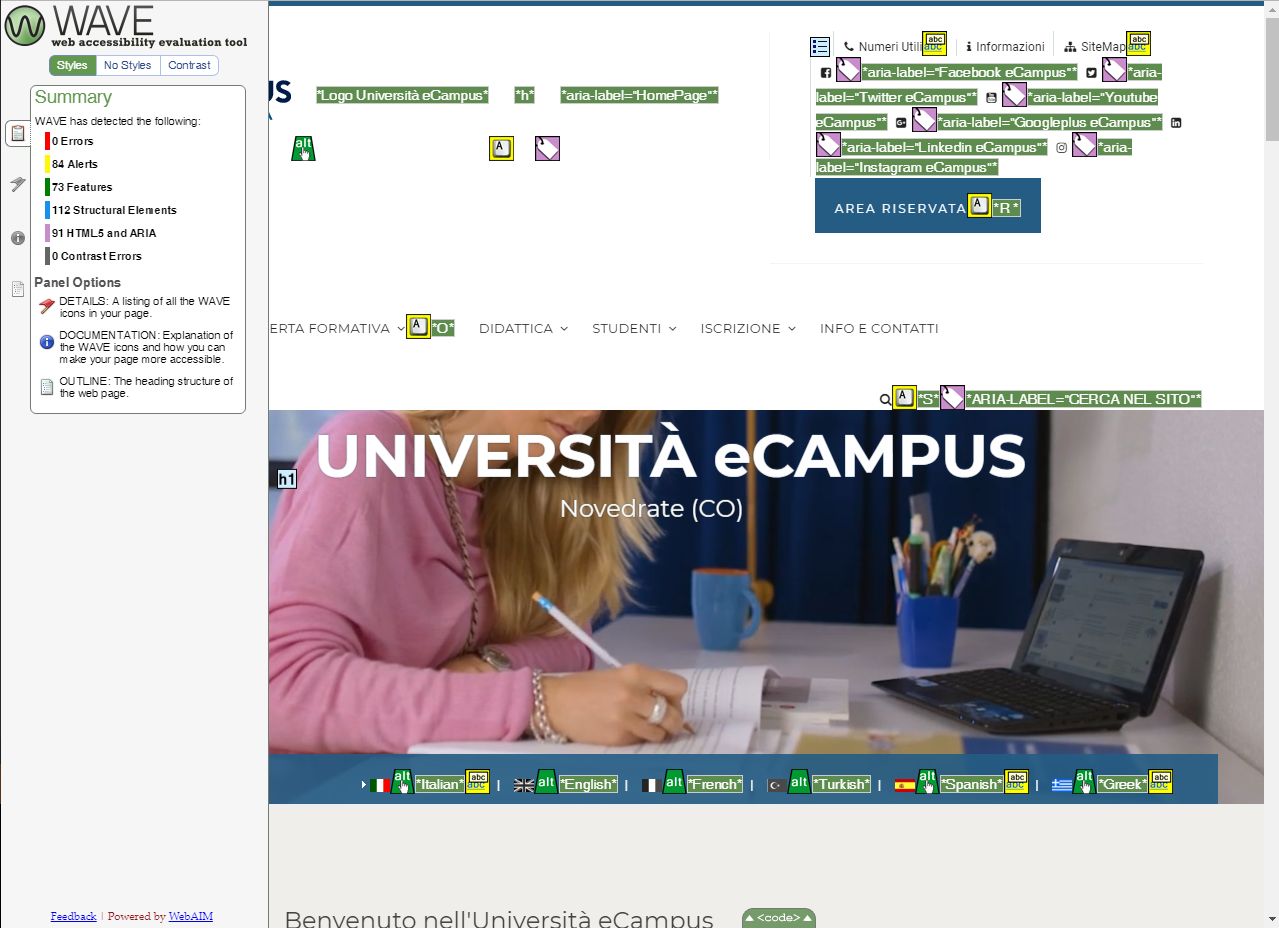Click the abc alert icon after the Spanish label
This screenshot has height=933, width=1279.
point(1016,782)
